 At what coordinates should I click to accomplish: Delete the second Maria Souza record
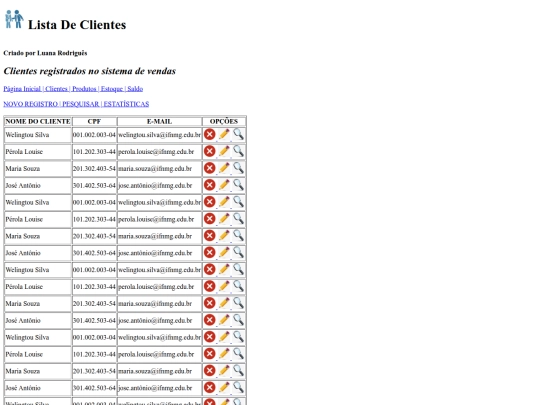pos(209,236)
